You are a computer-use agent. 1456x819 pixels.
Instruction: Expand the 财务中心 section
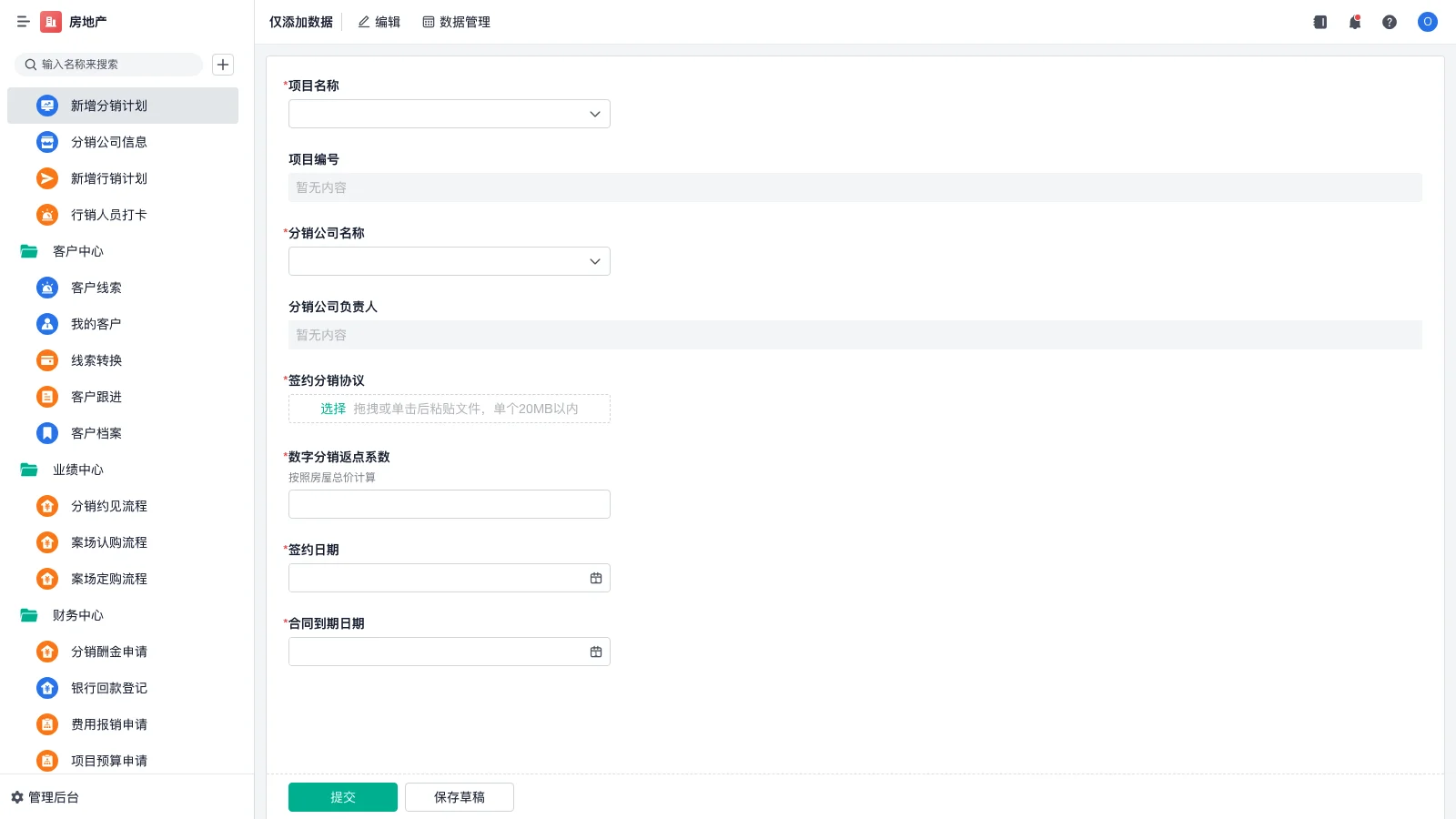[x=76, y=615]
